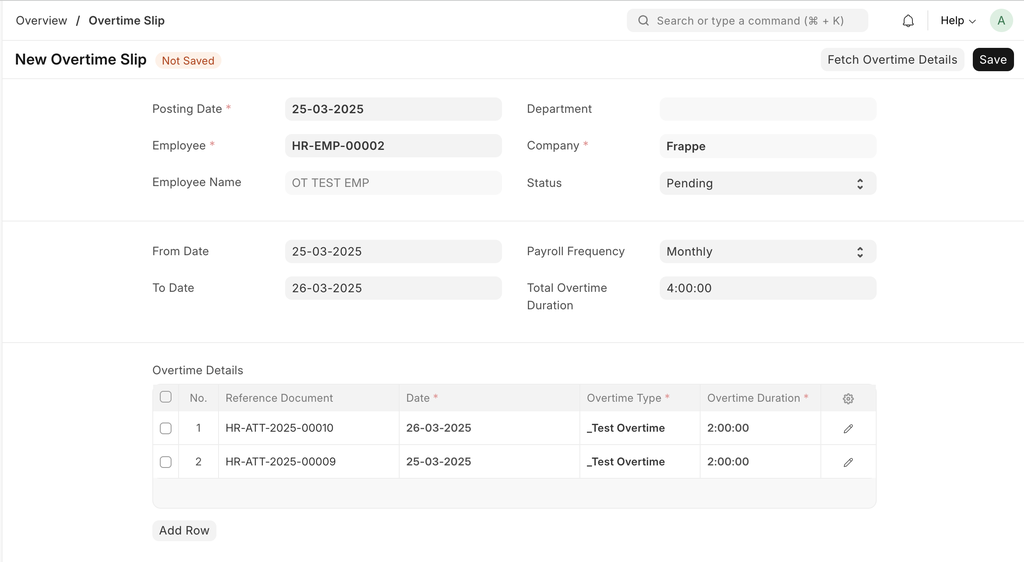Image resolution: width=1024 pixels, height=562 pixels.
Task: Edit row 1 using pencil icon
Action: pos(848,428)
